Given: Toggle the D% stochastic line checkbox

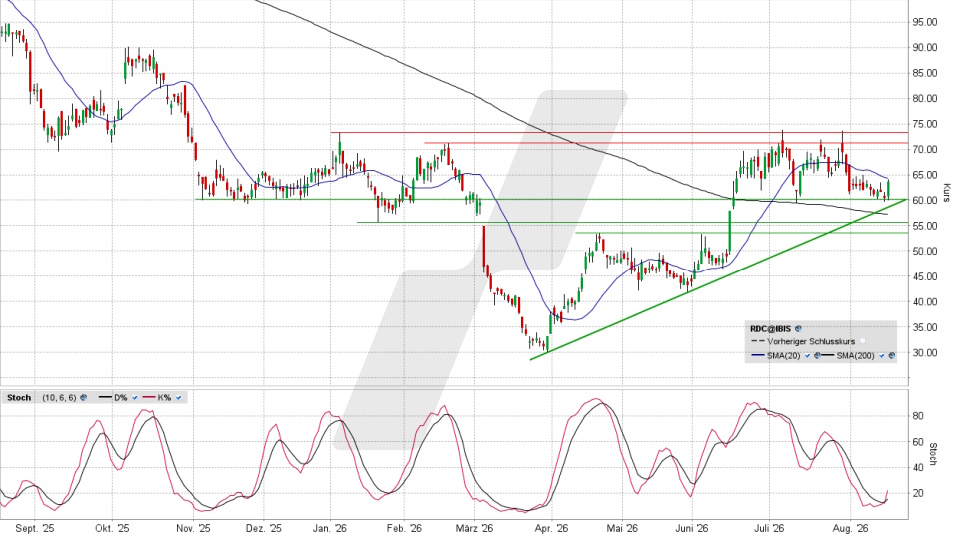Looking at the screenshot, I should tap(135, 397).
